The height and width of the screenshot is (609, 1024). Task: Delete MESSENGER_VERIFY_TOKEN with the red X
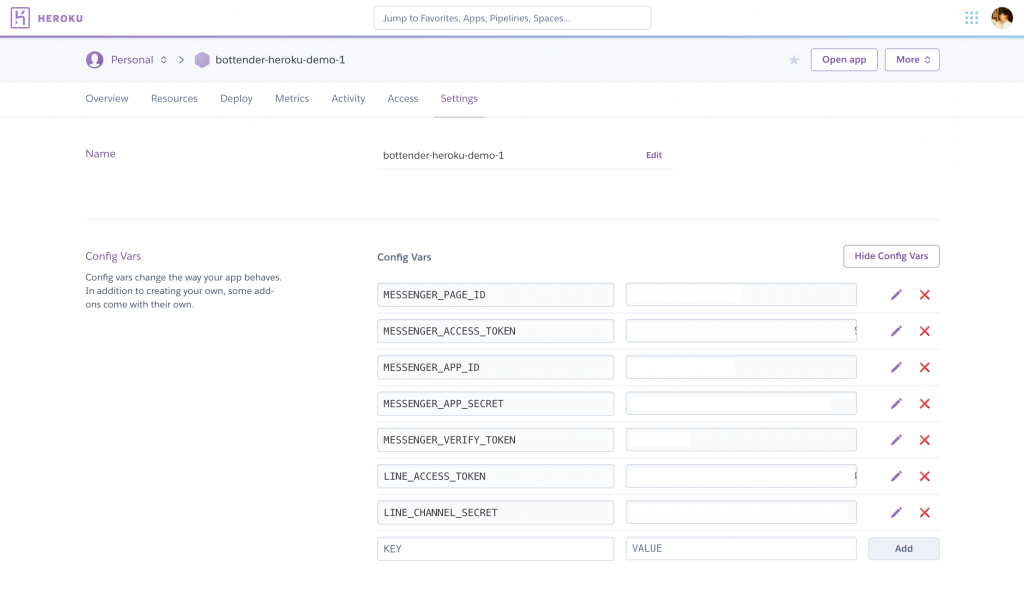pyautogui.click(x=924, y=440)
